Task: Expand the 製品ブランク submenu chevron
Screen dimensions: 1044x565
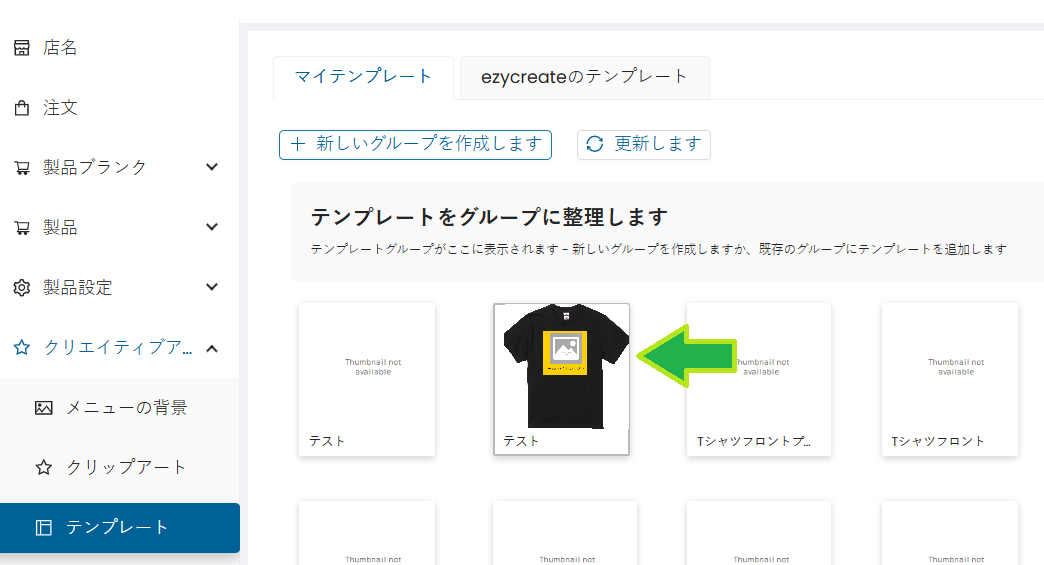Action: pos(212,168)
